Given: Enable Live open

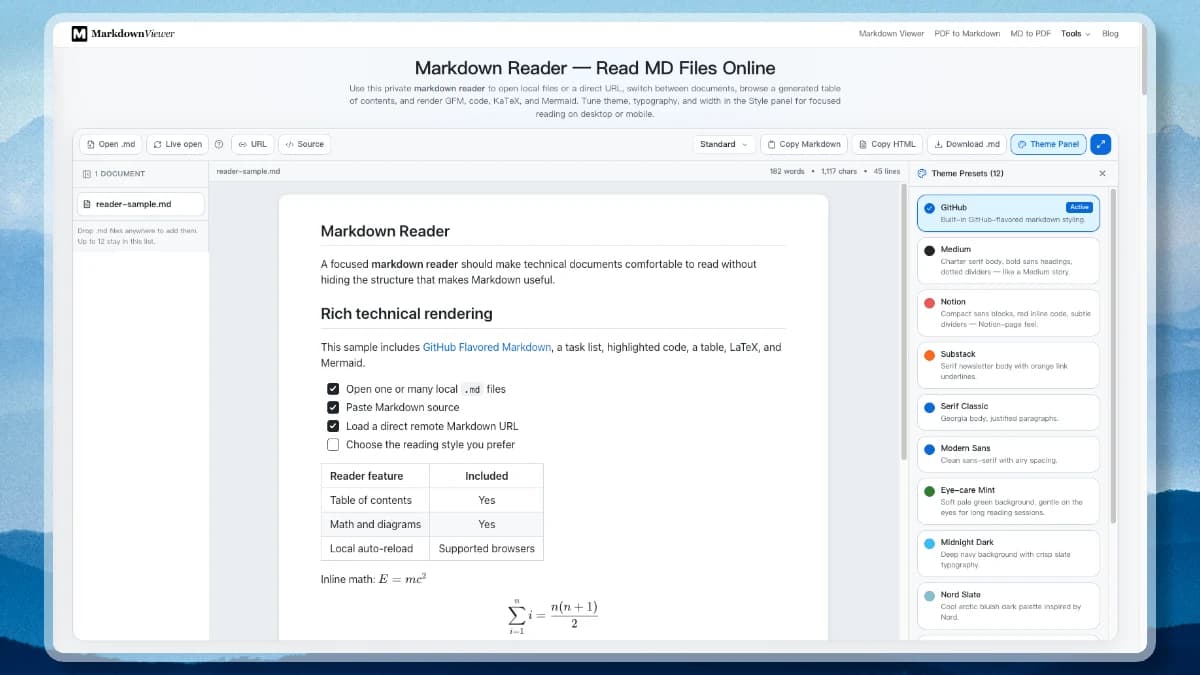Looking at the screenshot, I should [x=177, y=144].
